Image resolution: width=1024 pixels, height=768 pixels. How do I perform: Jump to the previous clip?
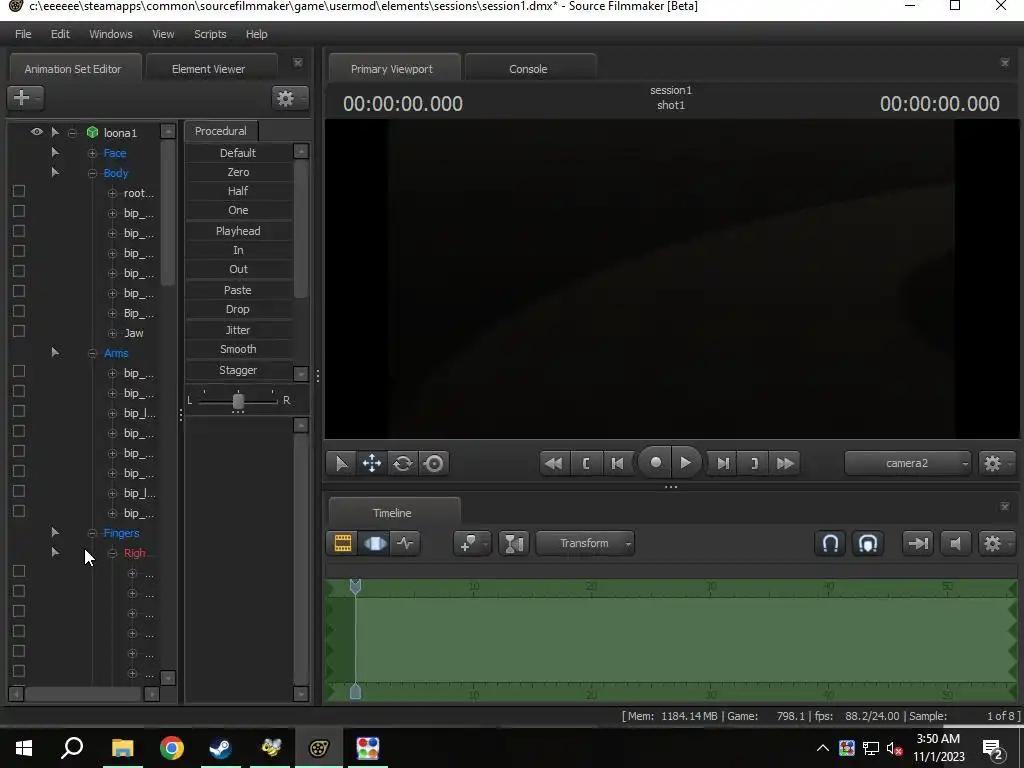[554, 464]
